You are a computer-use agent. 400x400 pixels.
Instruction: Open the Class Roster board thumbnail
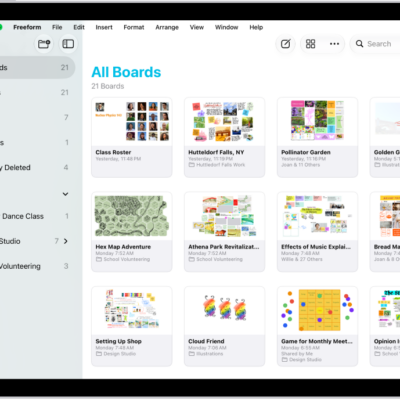point(132,122)
